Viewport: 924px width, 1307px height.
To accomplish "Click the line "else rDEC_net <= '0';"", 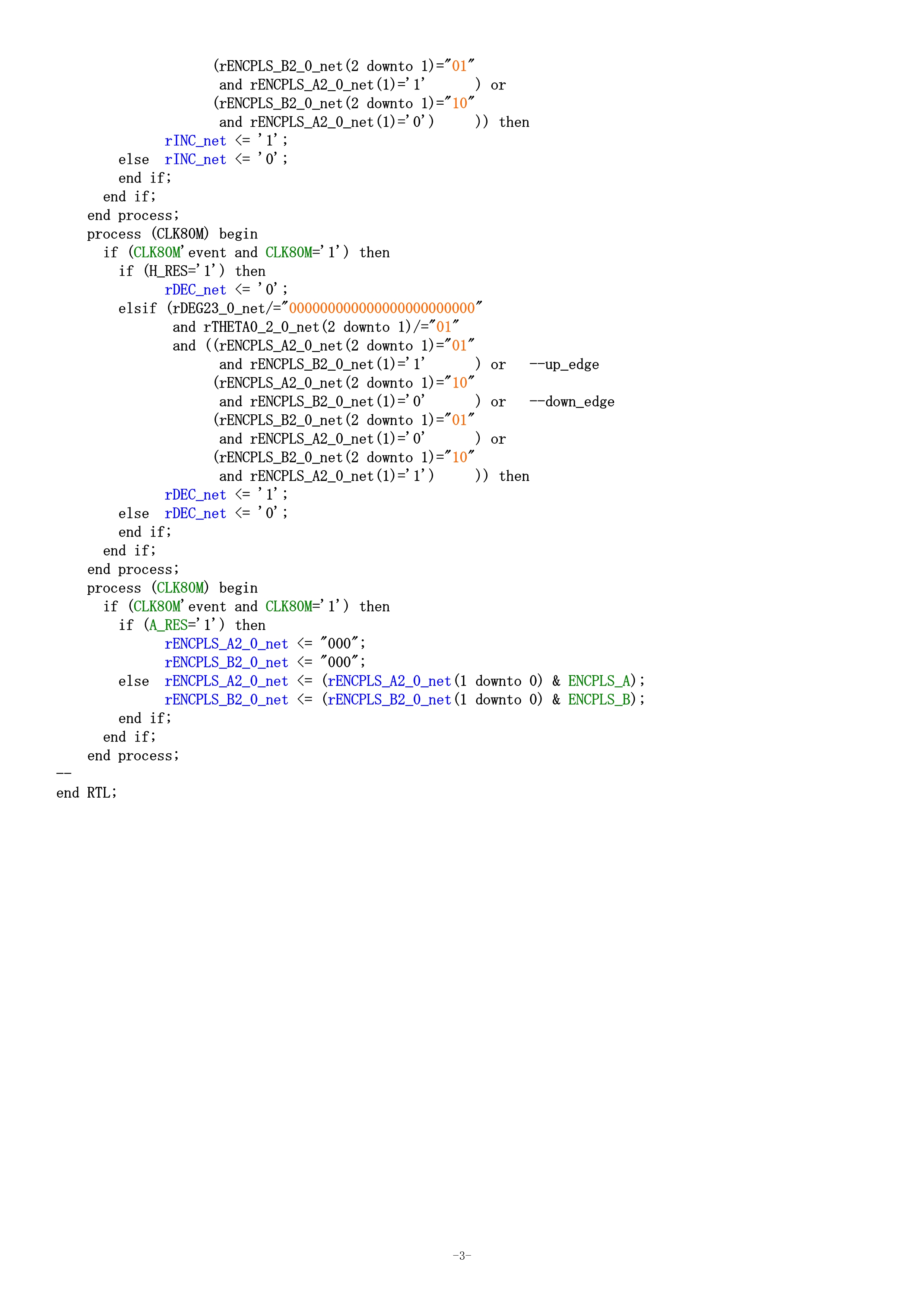I will [x=203, y=513].
